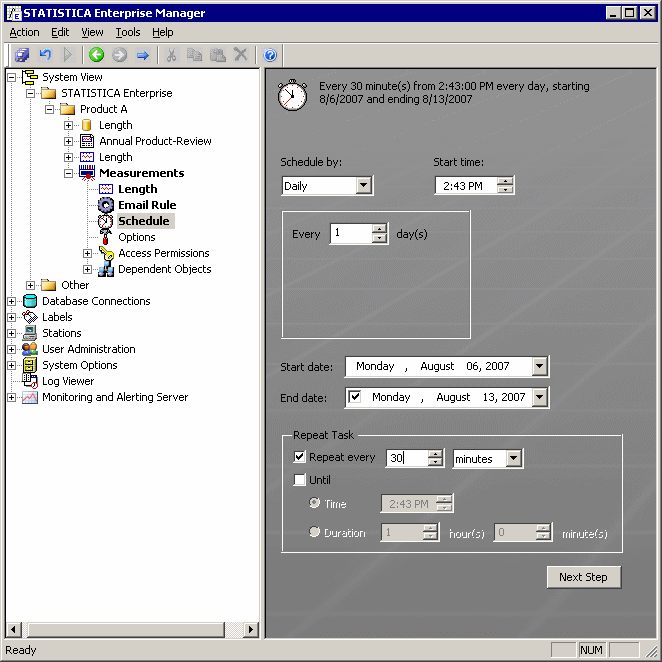Click the Repeat every spinner arrows
The width and height of the screenshot is (662, 662).
[x=435, y=458]
